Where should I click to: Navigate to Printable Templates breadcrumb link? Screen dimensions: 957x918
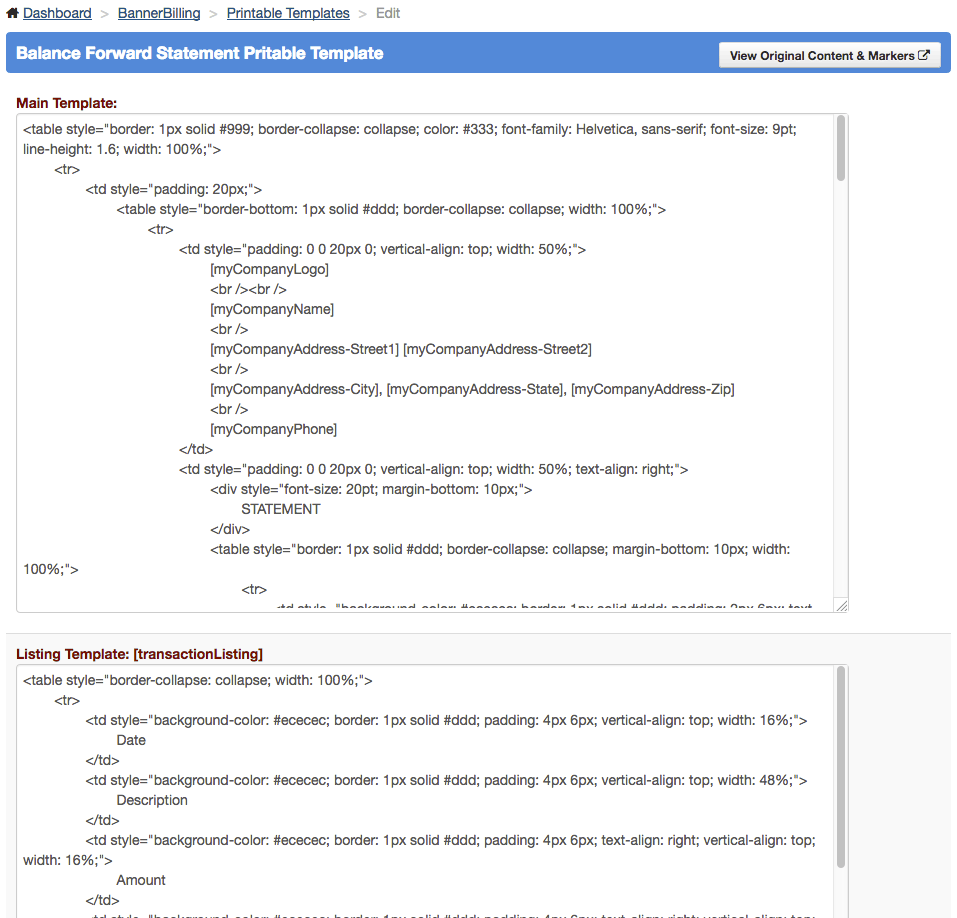pos(288,13)
